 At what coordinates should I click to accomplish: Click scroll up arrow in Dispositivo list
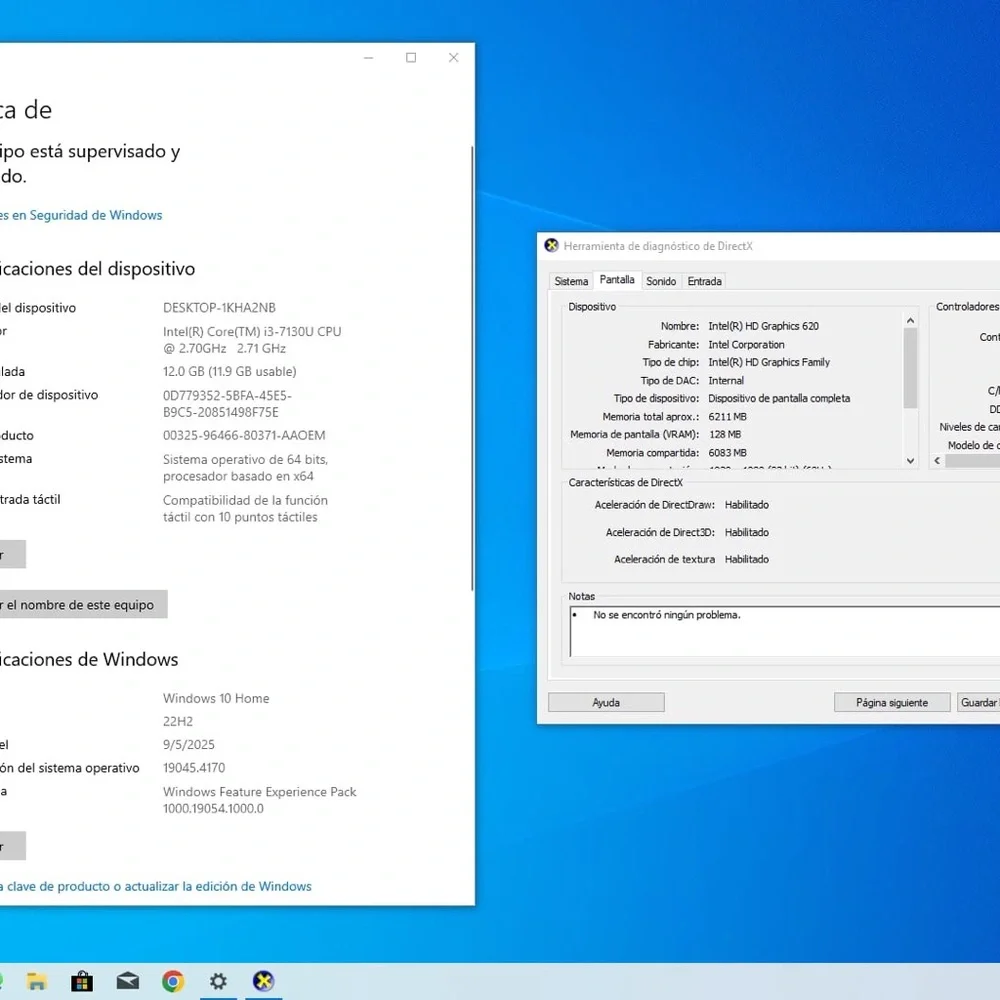pyautogui.click(x=910, y=321)
